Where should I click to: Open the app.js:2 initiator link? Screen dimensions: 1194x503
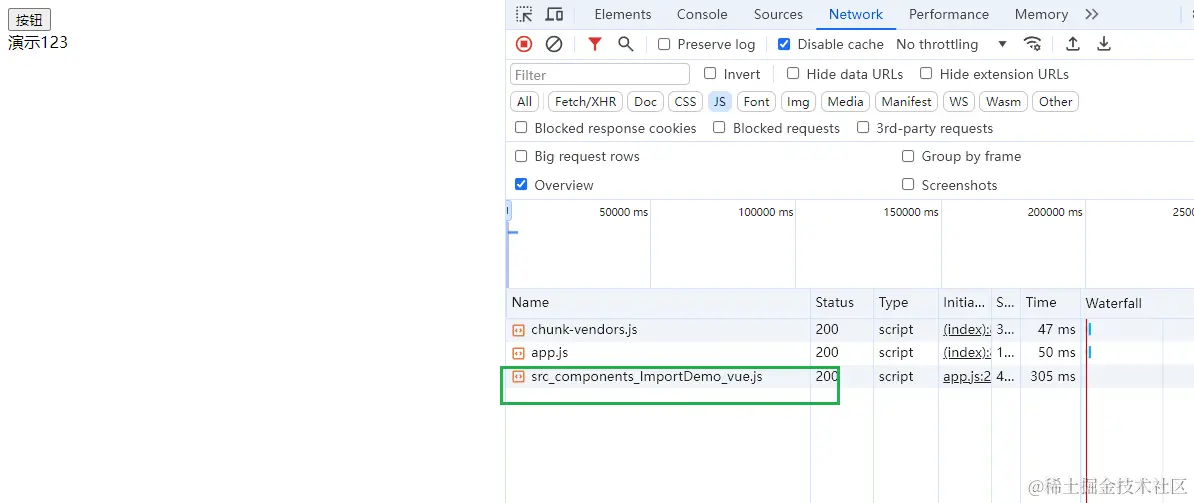pos(967,377)
